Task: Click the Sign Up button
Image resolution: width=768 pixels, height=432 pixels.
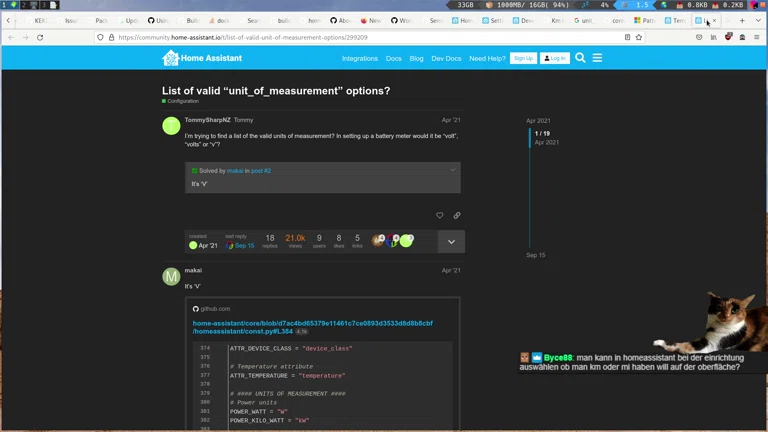Action: pyautogui.click(x=523, y=59)
